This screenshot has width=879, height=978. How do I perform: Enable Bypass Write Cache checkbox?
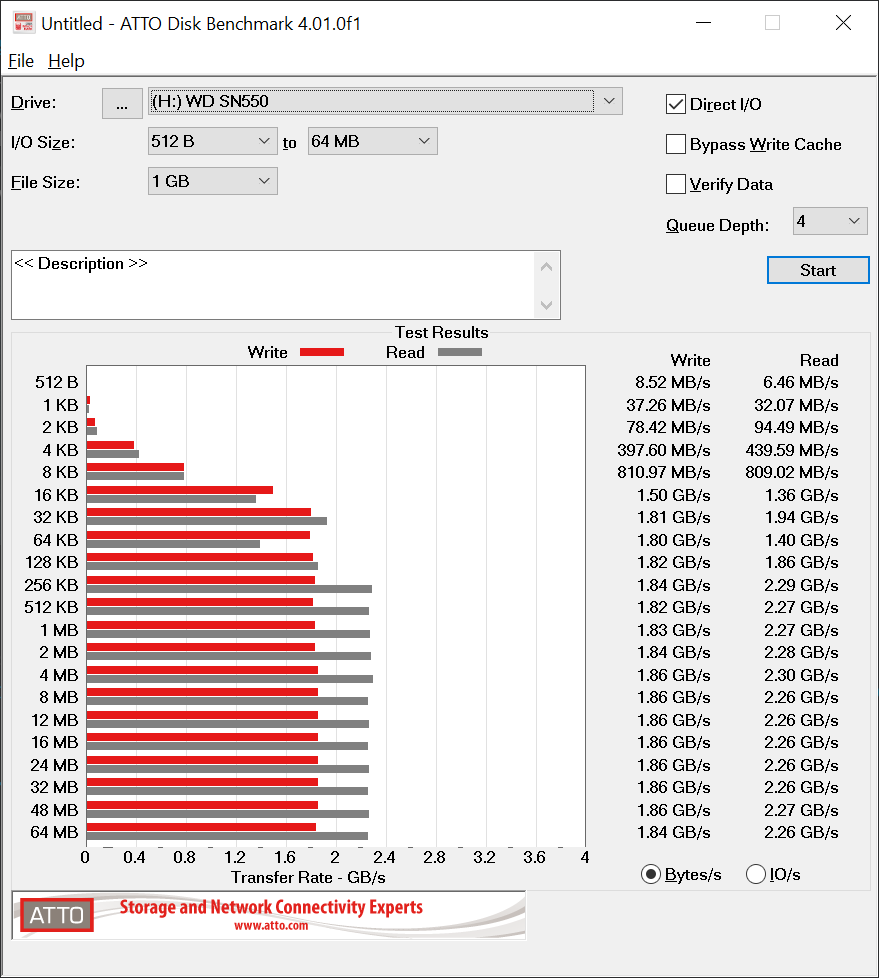click(x=676, y=144)
